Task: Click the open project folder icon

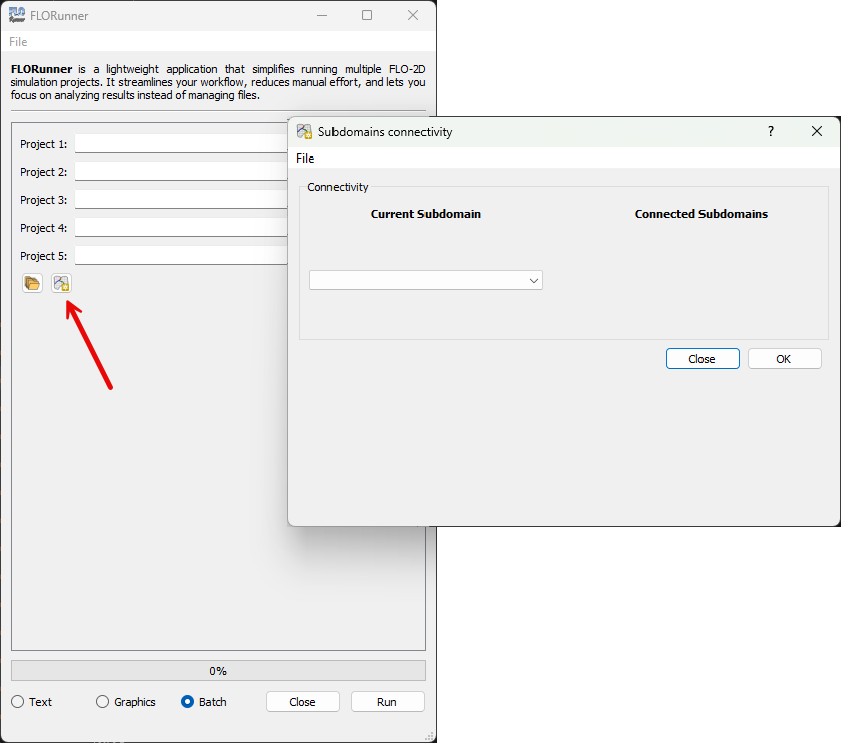Action: (32, 283)
